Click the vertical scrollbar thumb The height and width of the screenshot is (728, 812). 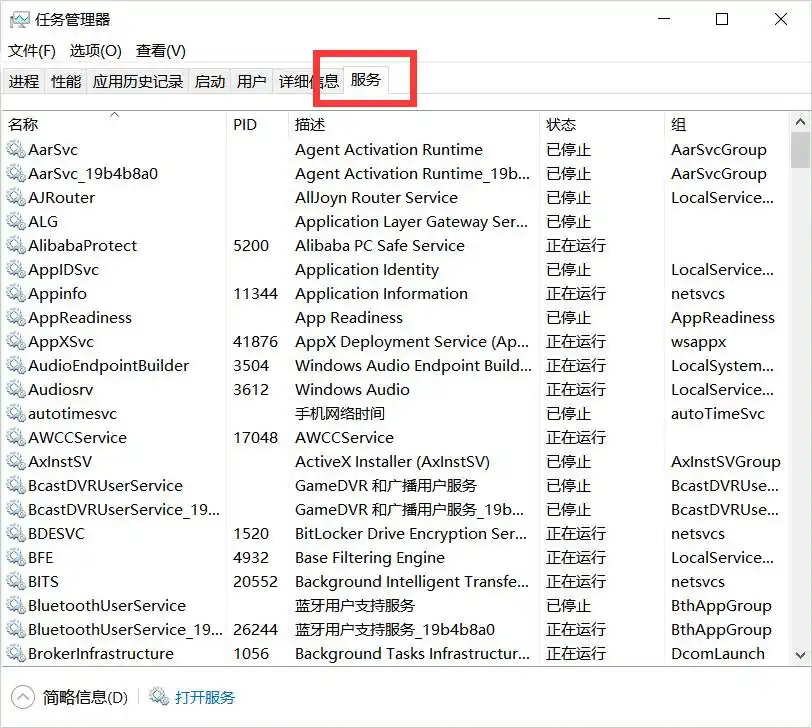pyautogui.click(x=800, y=150)
